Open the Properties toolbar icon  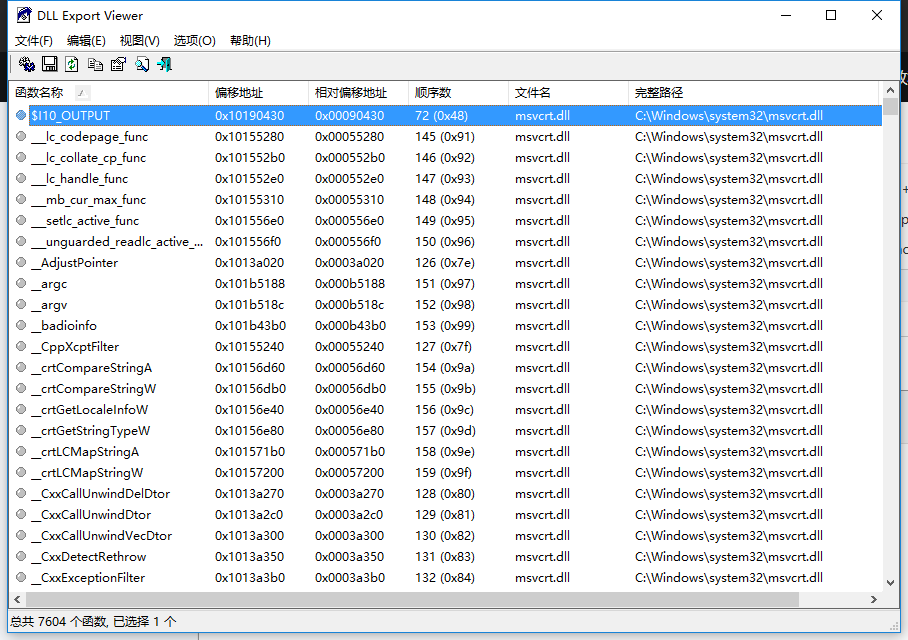(118, 64)
